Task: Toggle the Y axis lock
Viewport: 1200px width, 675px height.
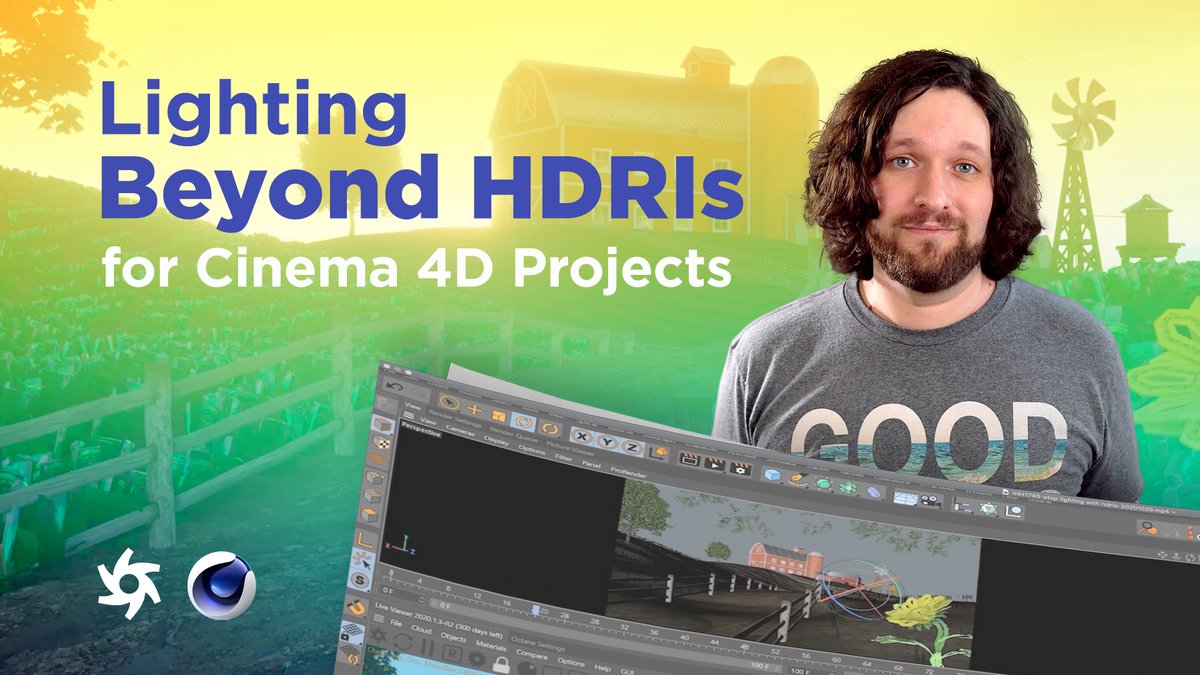Action: 607,442
